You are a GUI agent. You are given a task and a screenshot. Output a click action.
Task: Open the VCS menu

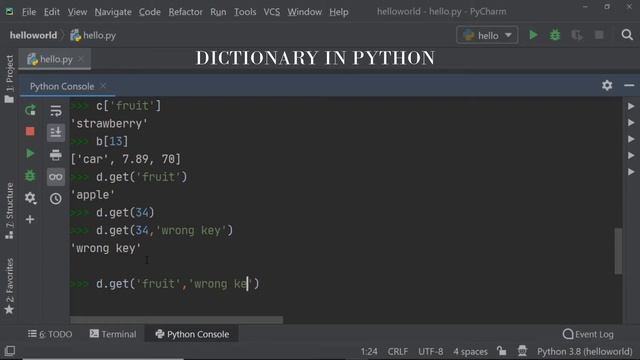tap(271, 12)
